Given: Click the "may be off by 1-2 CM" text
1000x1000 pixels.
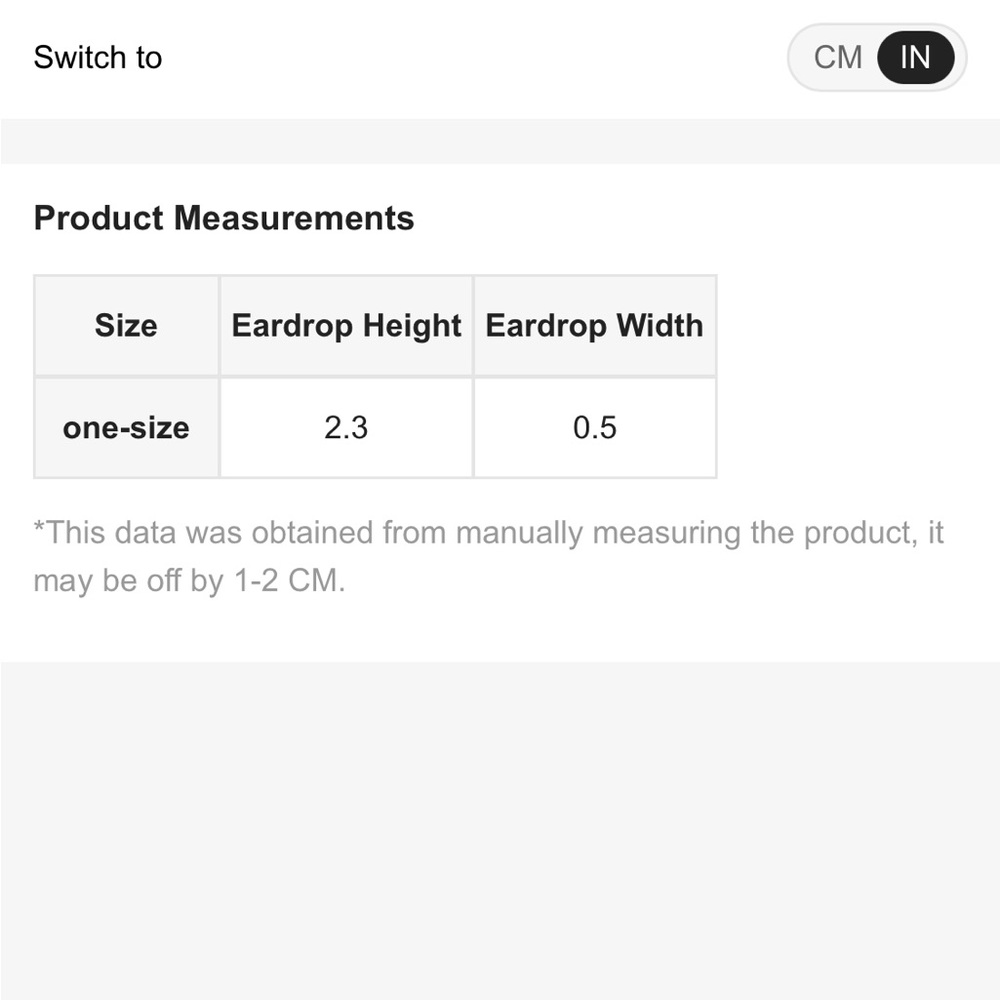Looking at the screenshot, I should click(189, 581).
